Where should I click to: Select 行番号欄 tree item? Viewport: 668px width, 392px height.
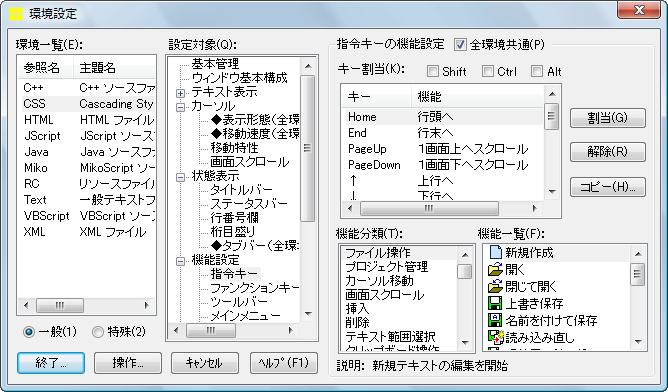point(234,218)
